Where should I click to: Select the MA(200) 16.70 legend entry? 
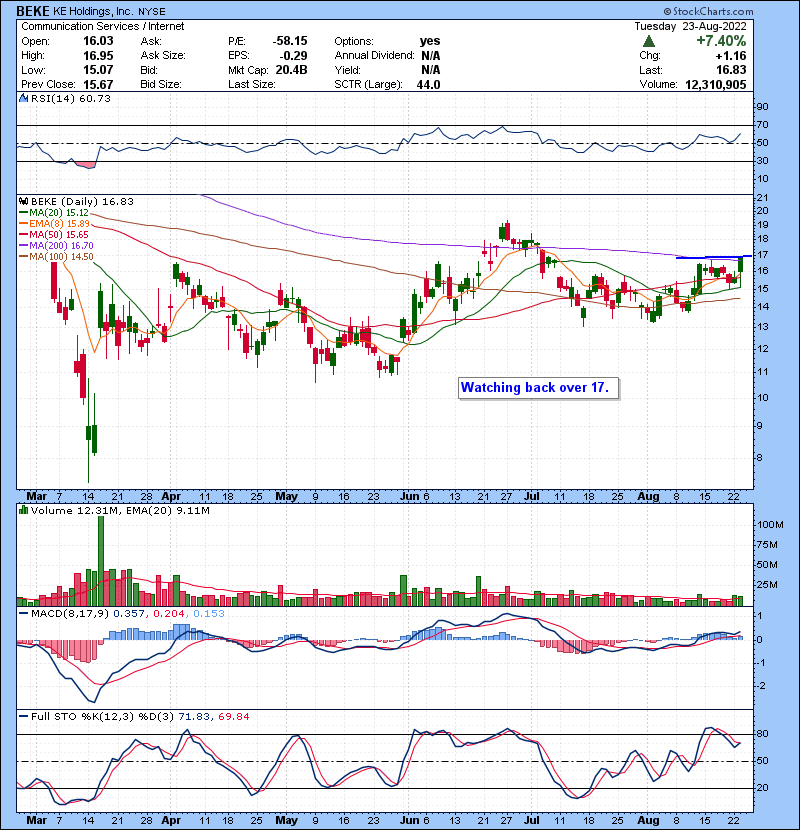(x=56, y=246)
